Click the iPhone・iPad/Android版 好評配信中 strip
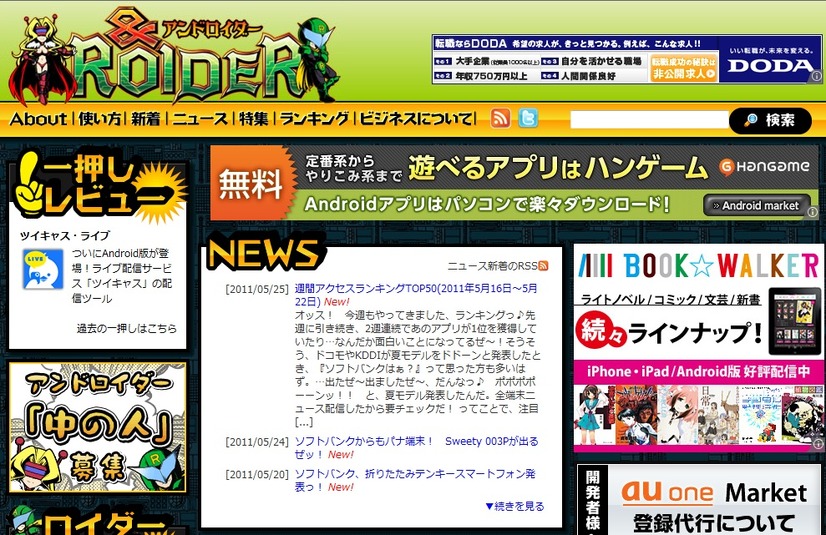This screenshot has width=826, height=535. pyautogui.click(x=699, y=372)
